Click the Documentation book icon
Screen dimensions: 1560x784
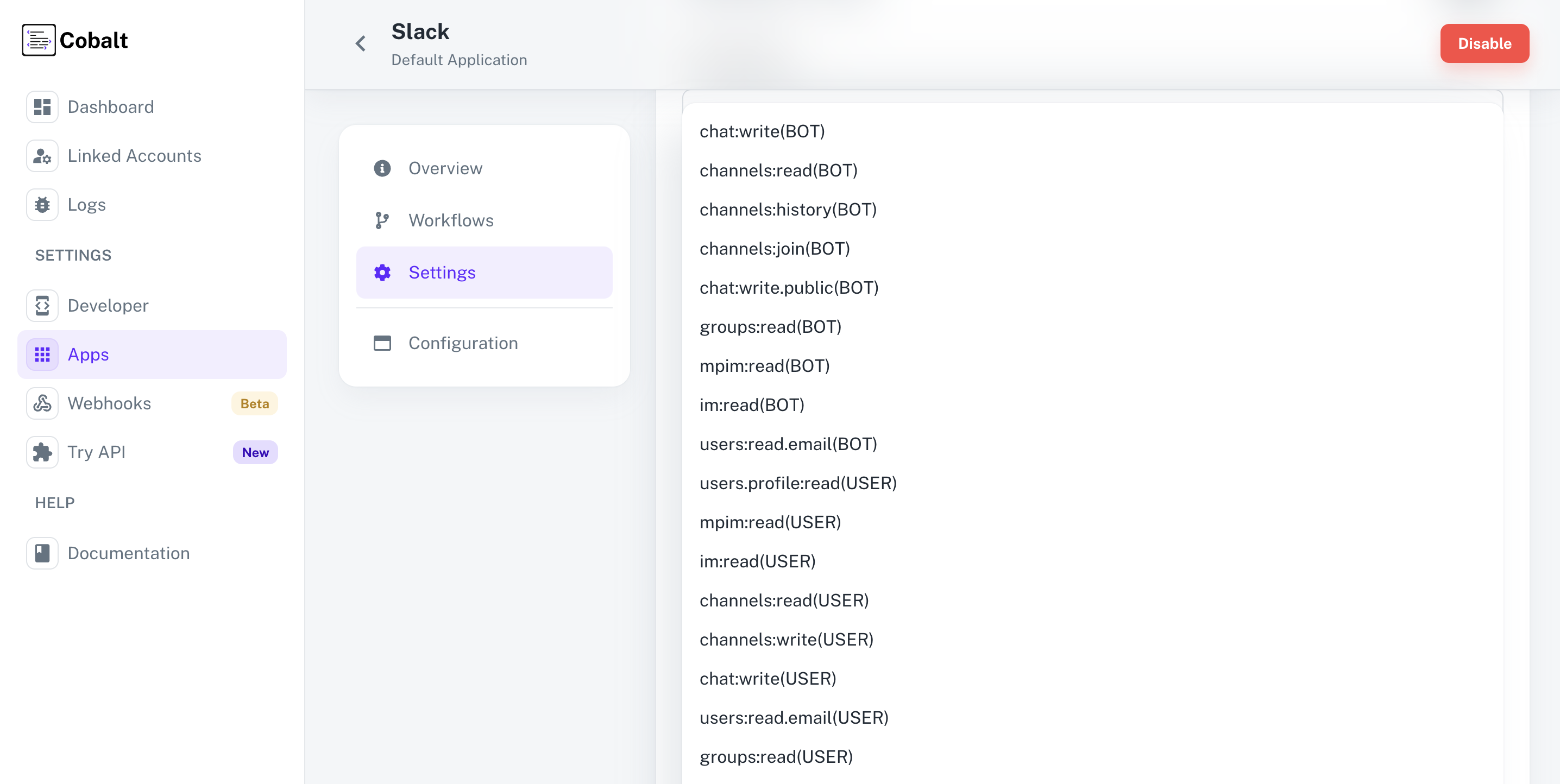(x=42, y=553)
